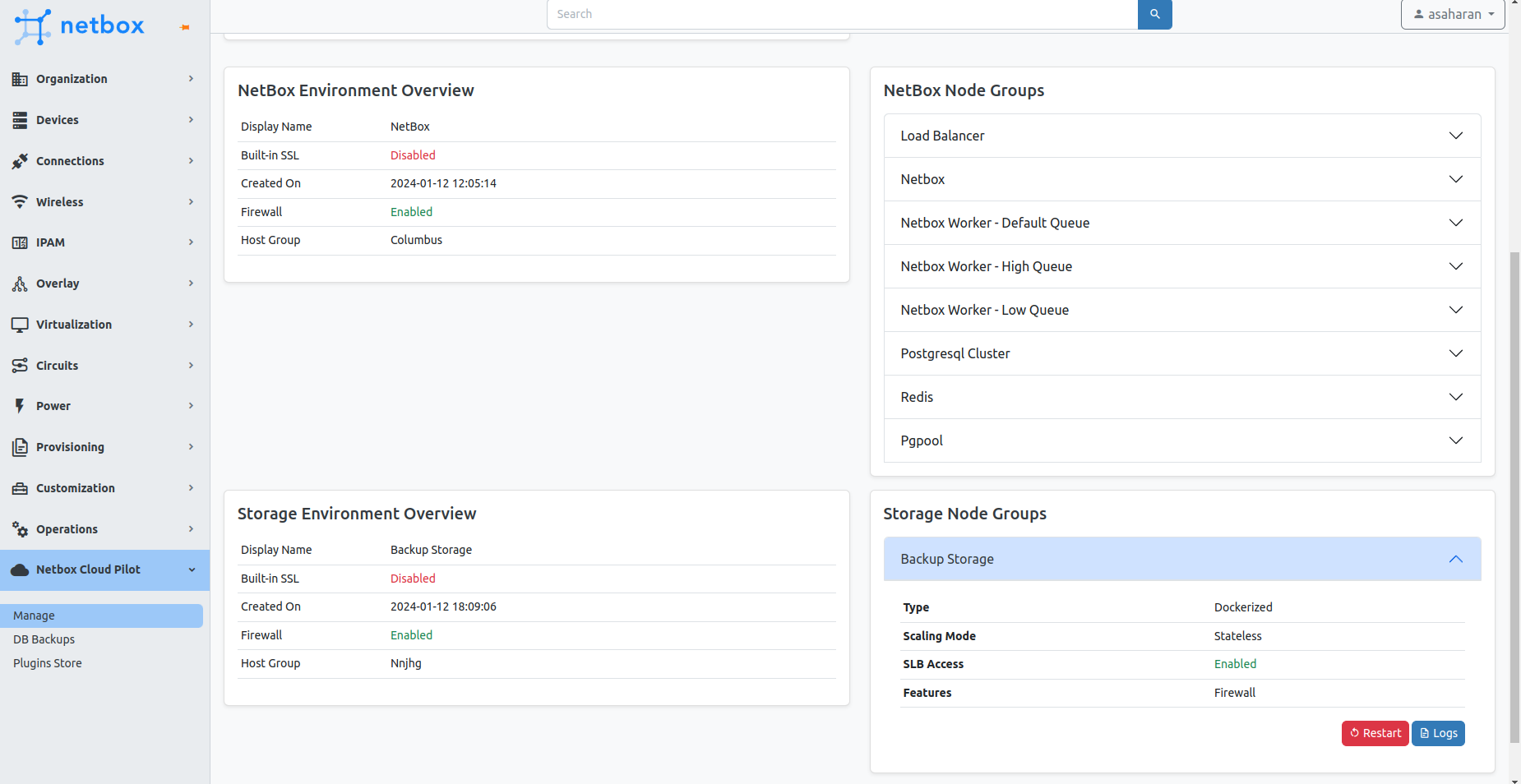Click the Circuits transit icon
Viewport: 1521px width, 784px height.
[x=20, y=366]
